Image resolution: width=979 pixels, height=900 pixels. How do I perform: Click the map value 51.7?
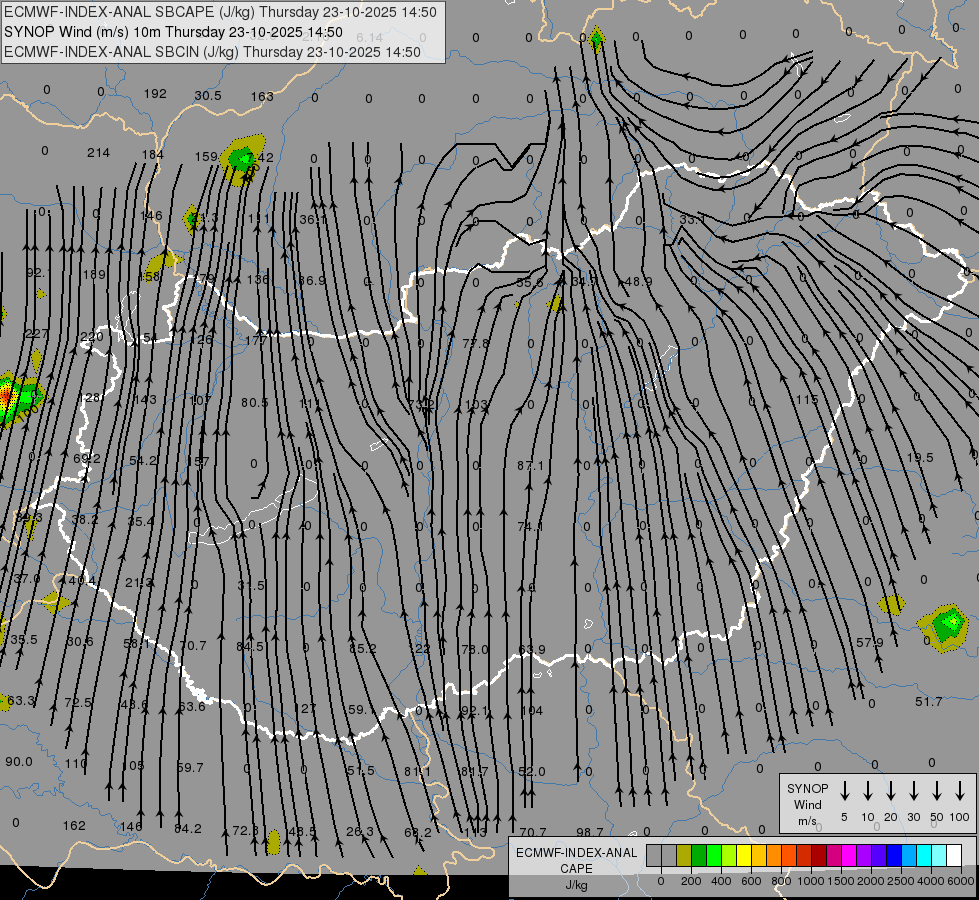point(928,702)
